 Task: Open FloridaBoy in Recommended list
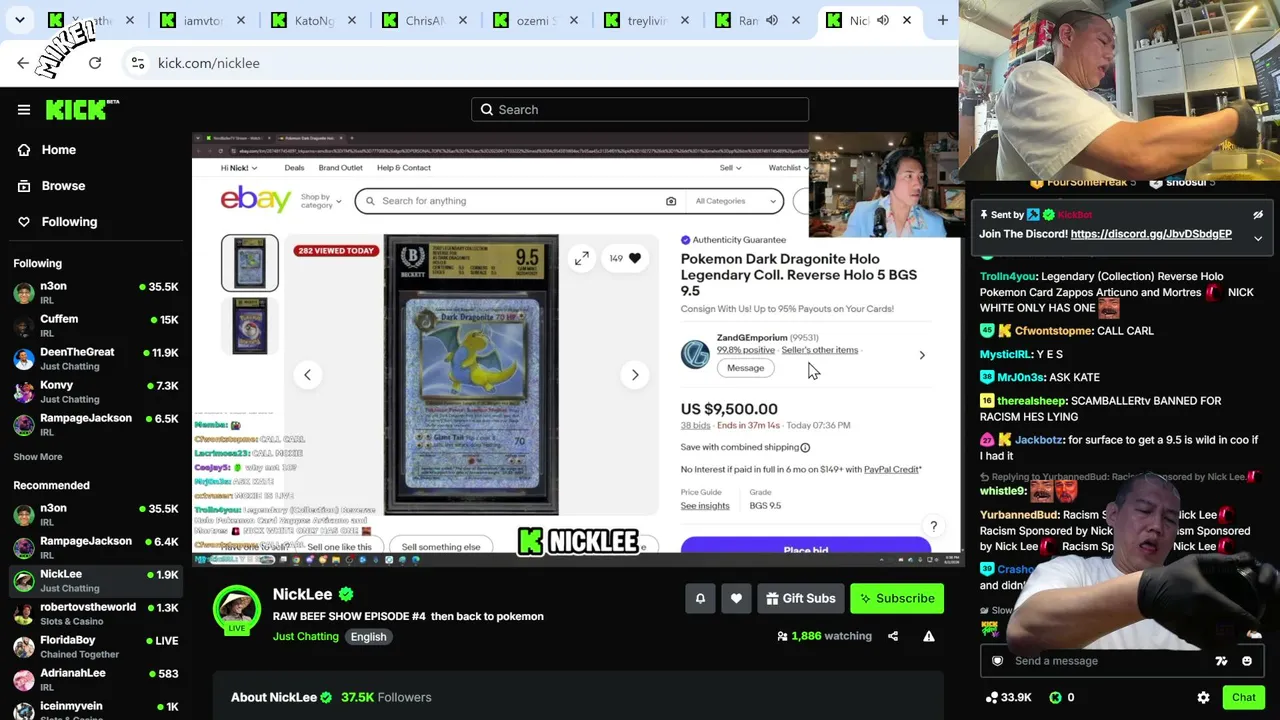click(96, 647)
